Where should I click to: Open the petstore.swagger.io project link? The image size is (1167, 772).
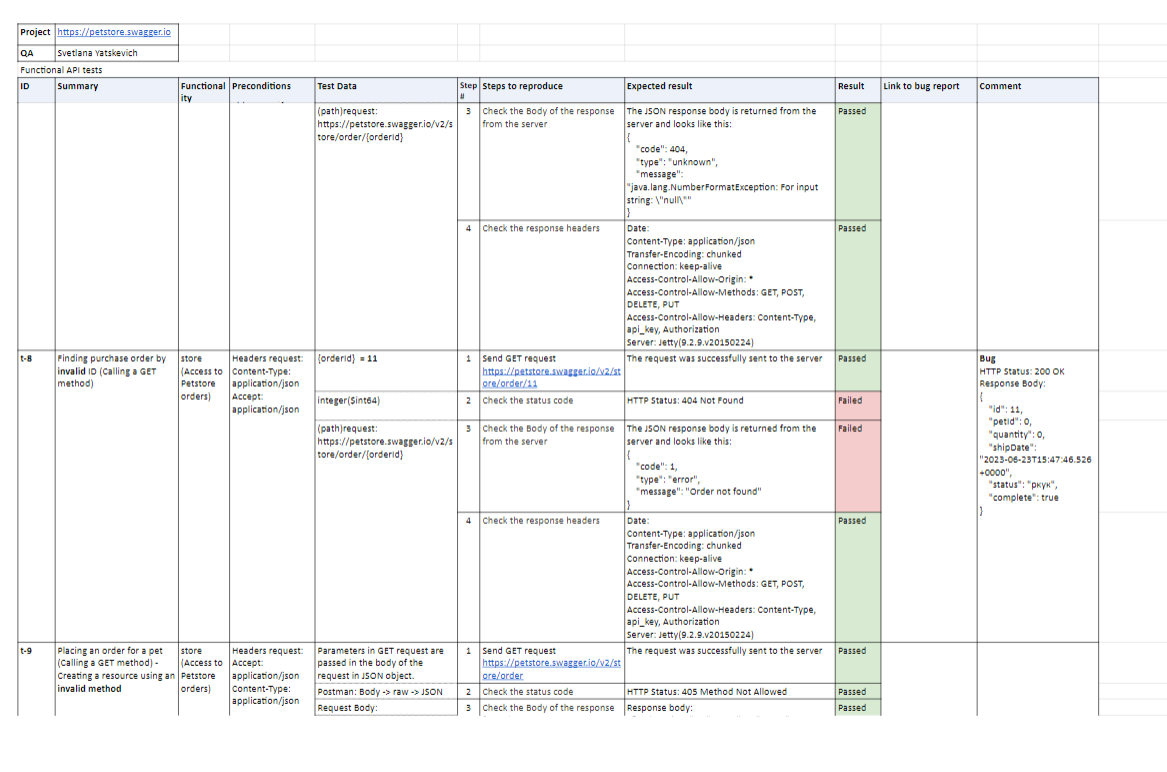pyautogui.click(x=113, y=32)
